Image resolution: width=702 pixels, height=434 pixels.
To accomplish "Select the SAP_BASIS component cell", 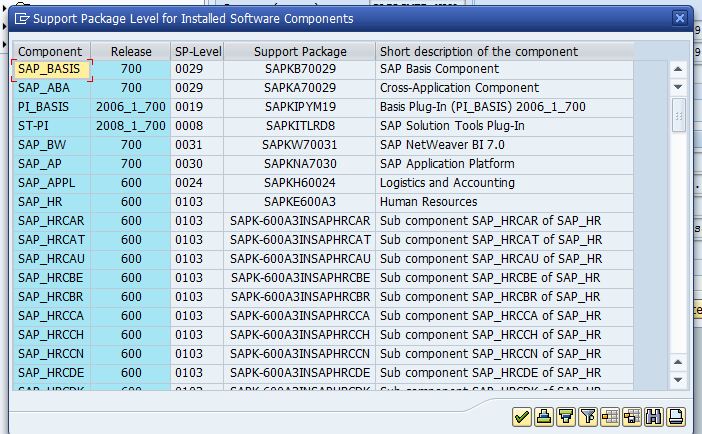I will pyautogui.click(x=51, y=69).
